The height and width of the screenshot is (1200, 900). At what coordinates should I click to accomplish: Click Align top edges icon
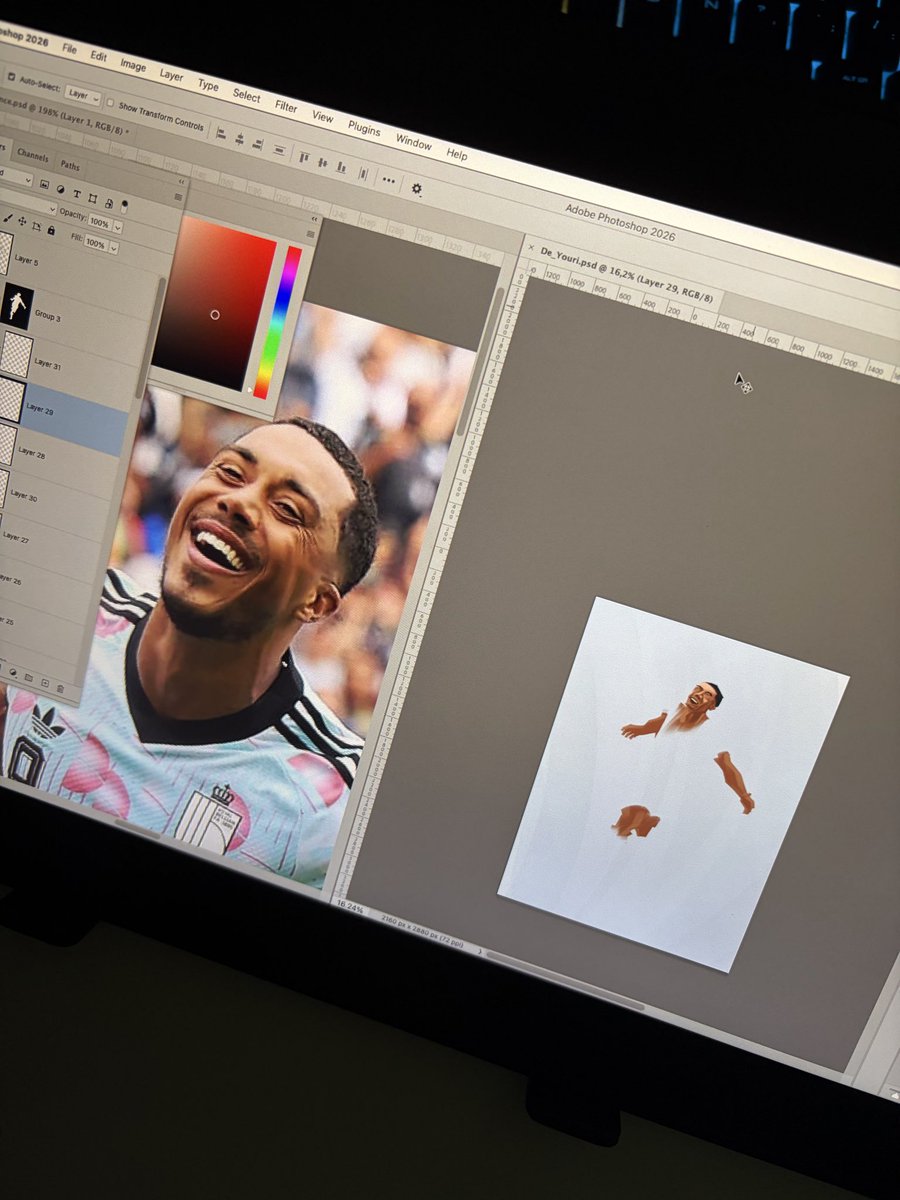(x=304, y=157)
